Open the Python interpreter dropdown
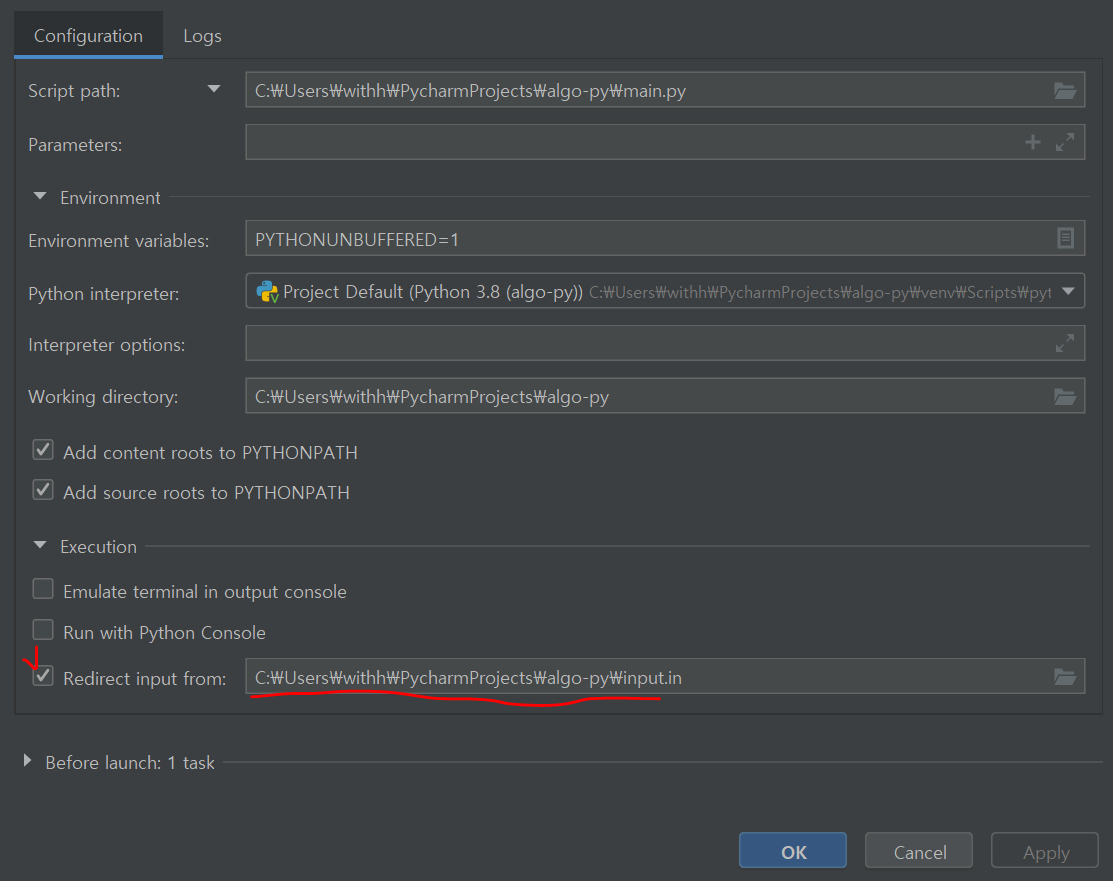1113x881 pixels. click(1068, 292)
